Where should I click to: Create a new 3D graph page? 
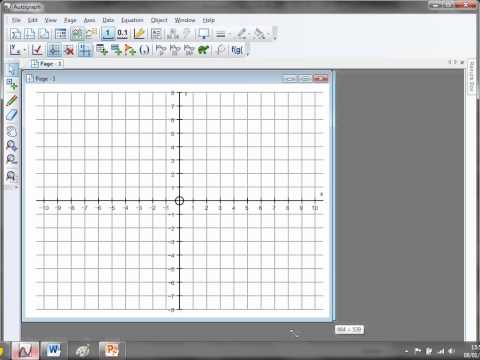click(x=44, y=34)
